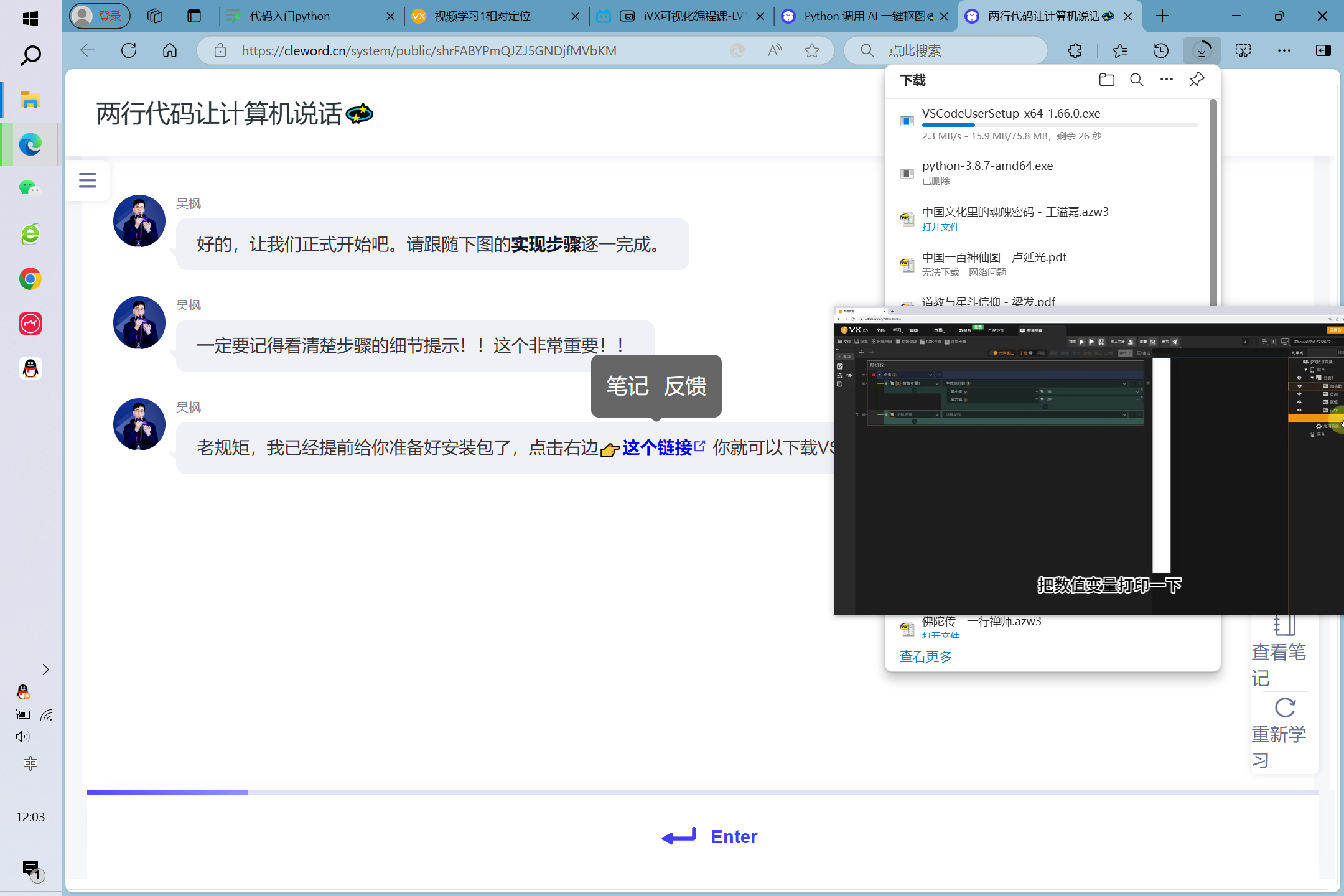
Task: Open downloads folder icon in panel
Action: (x=1106, y=80)
